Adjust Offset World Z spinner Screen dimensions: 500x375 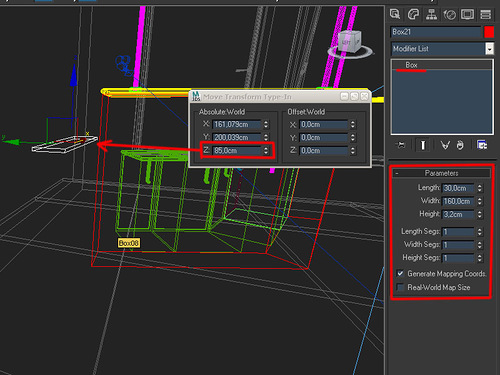[353, 151]
